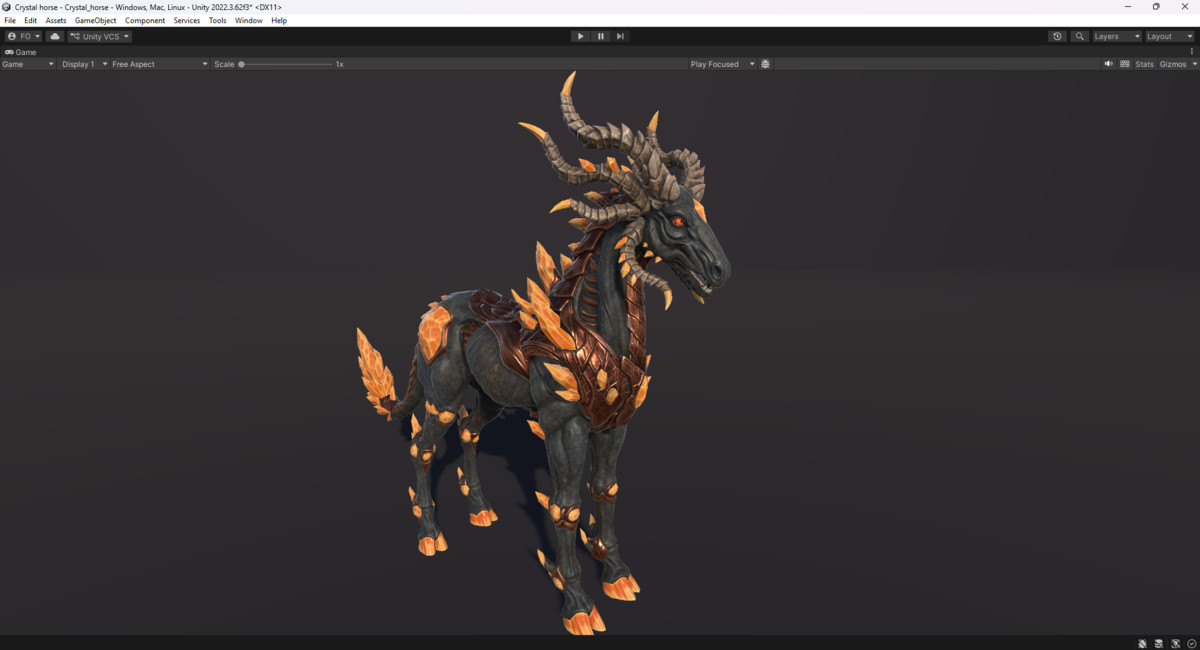Open the Assets menu

pos(56,20)
